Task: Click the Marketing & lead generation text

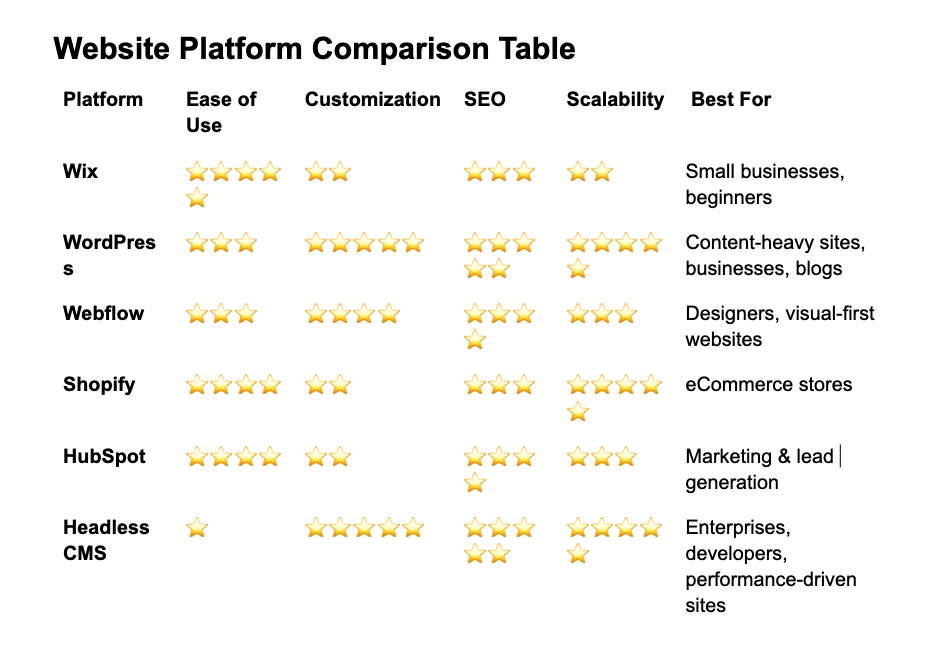Action: 759,469
